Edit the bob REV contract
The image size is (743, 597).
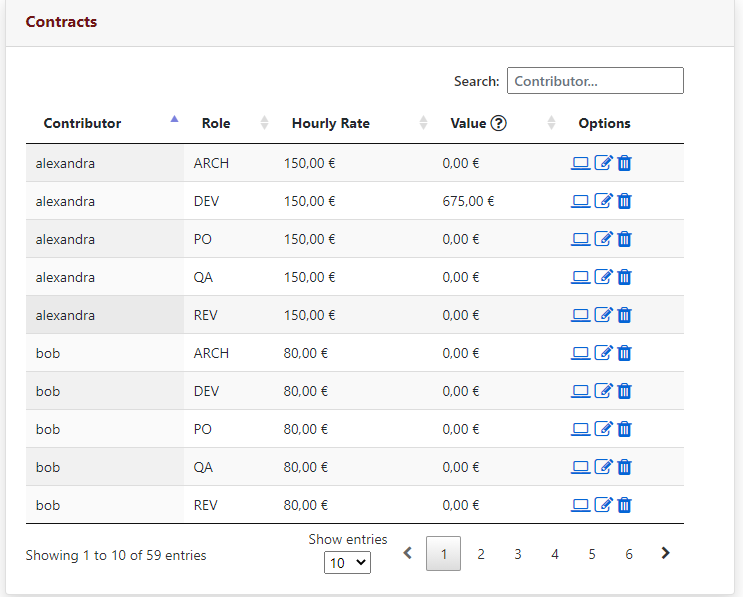pyautogui.click(x=604, y=504)
